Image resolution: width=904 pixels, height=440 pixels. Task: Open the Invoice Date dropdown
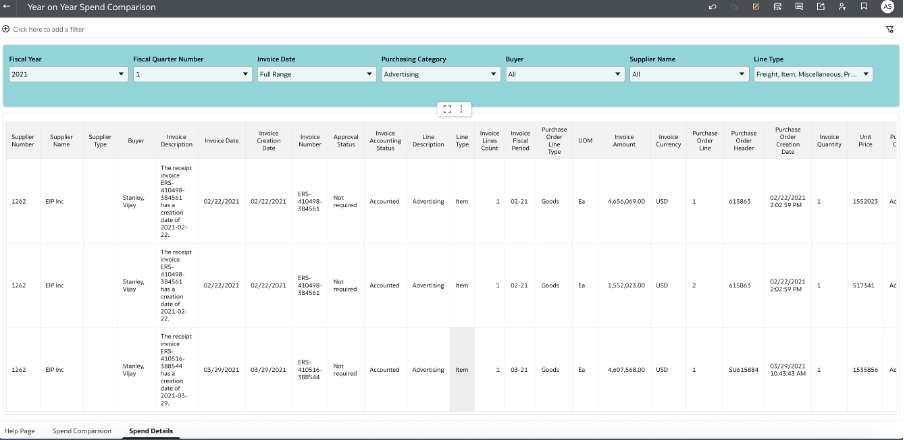[317, 74]
